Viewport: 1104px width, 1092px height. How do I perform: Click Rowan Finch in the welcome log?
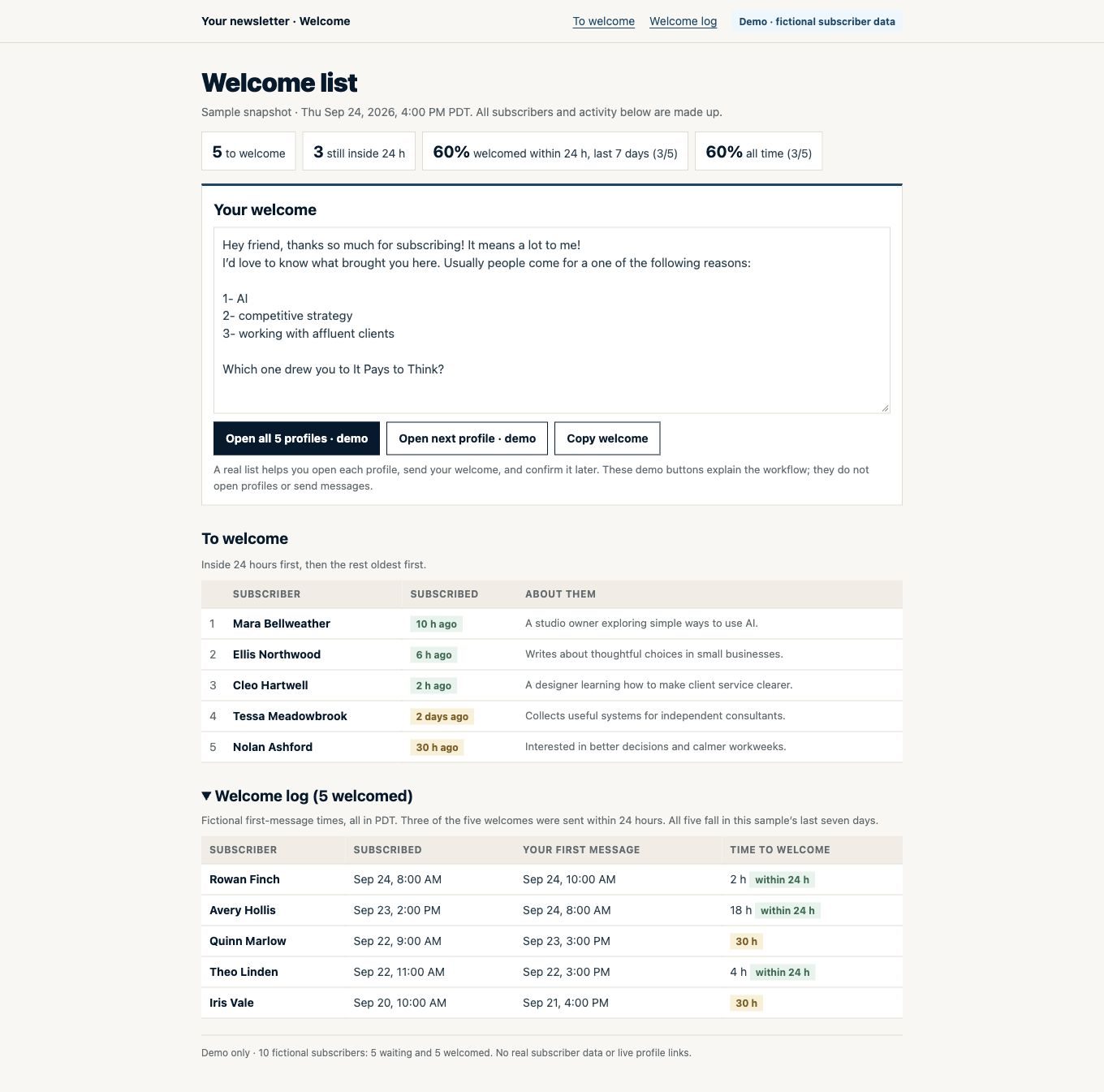pyautogui.click(x=244, y=879)
